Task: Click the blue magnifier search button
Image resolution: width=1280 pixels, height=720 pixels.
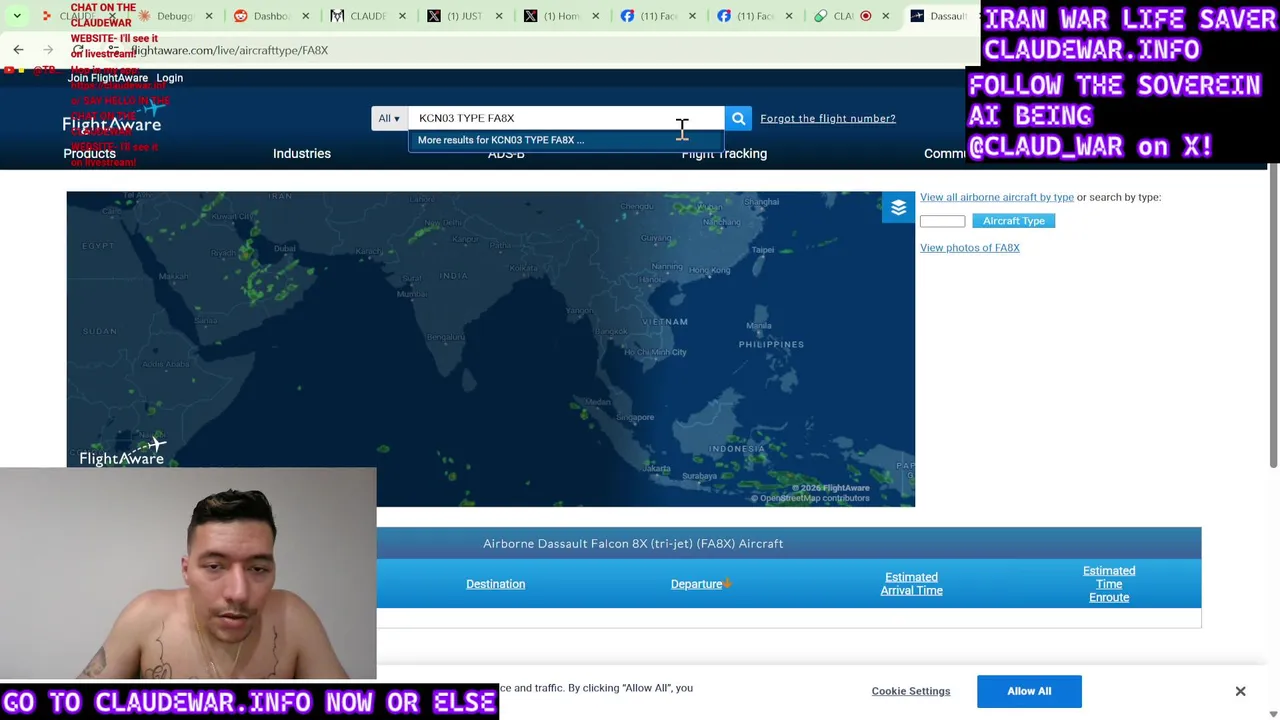Action: point(738,118)
